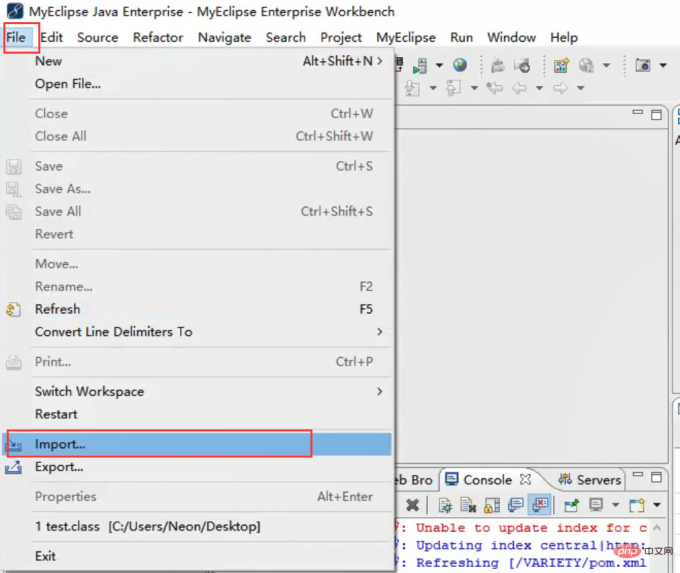This screenshot has width=680, height=573.
Task: Switch to the Web Browser tab
Action: click(414, 480)
